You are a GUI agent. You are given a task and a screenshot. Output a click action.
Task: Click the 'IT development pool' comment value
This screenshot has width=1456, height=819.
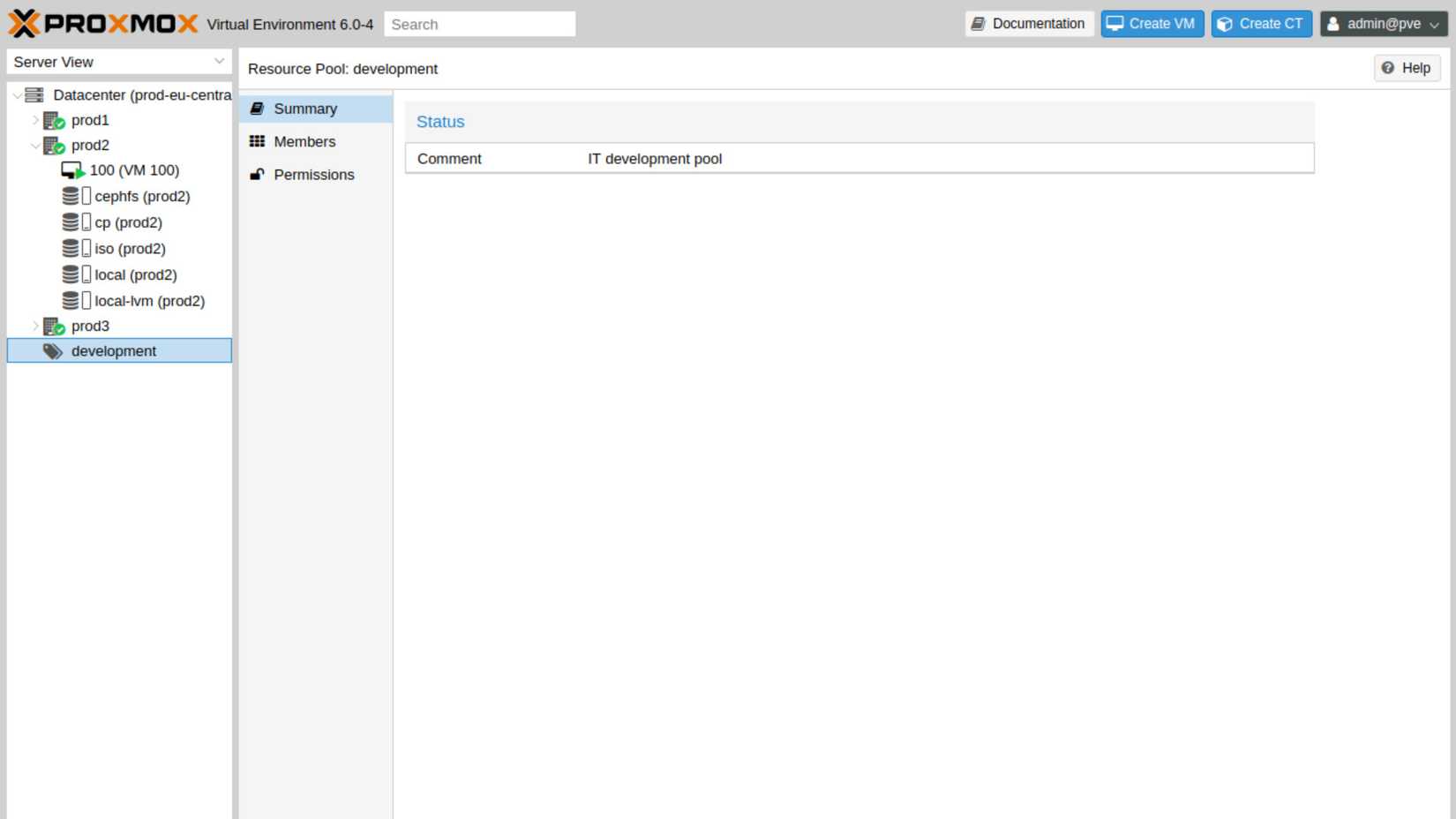655,159
